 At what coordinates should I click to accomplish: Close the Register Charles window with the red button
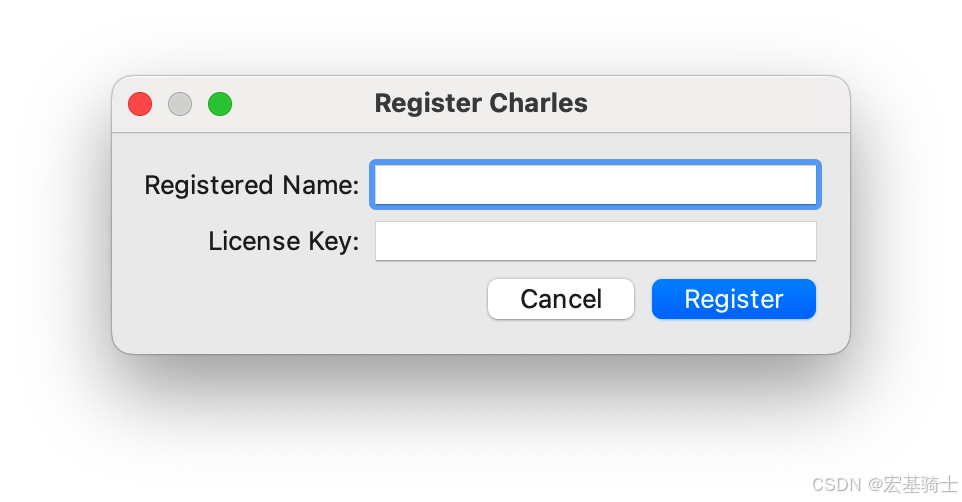(x=140, y=104)
